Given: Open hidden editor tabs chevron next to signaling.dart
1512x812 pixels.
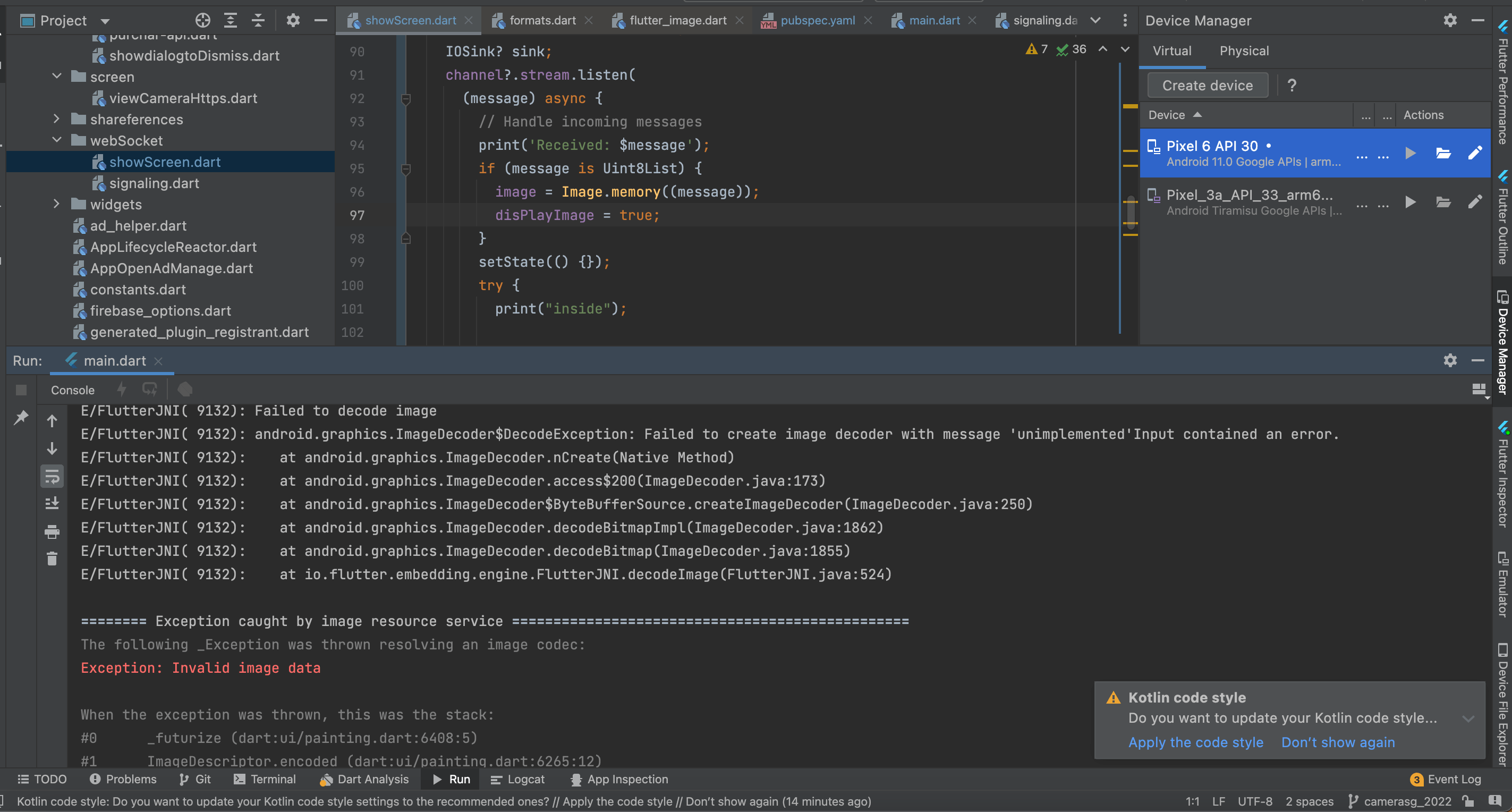Looking at the screenshot, I should [1095, 19].
